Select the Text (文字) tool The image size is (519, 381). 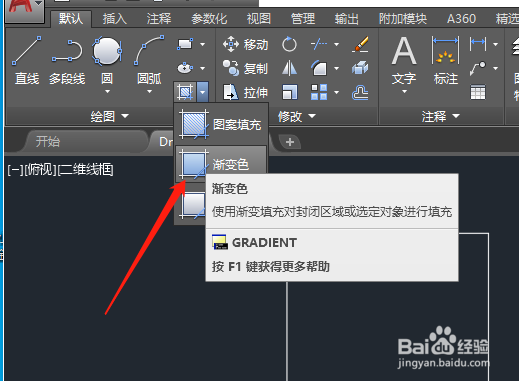coord(404,61)
